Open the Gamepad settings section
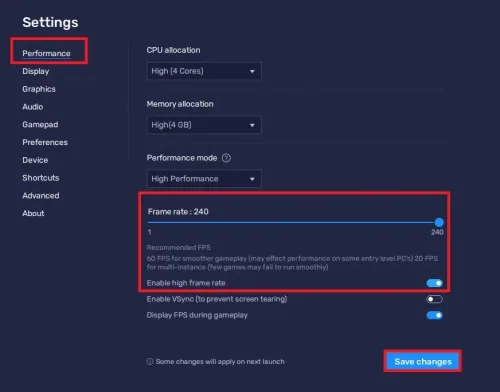The width and height of the screenshot is (500, 392). pyautogui.click(x=40, y=125)
